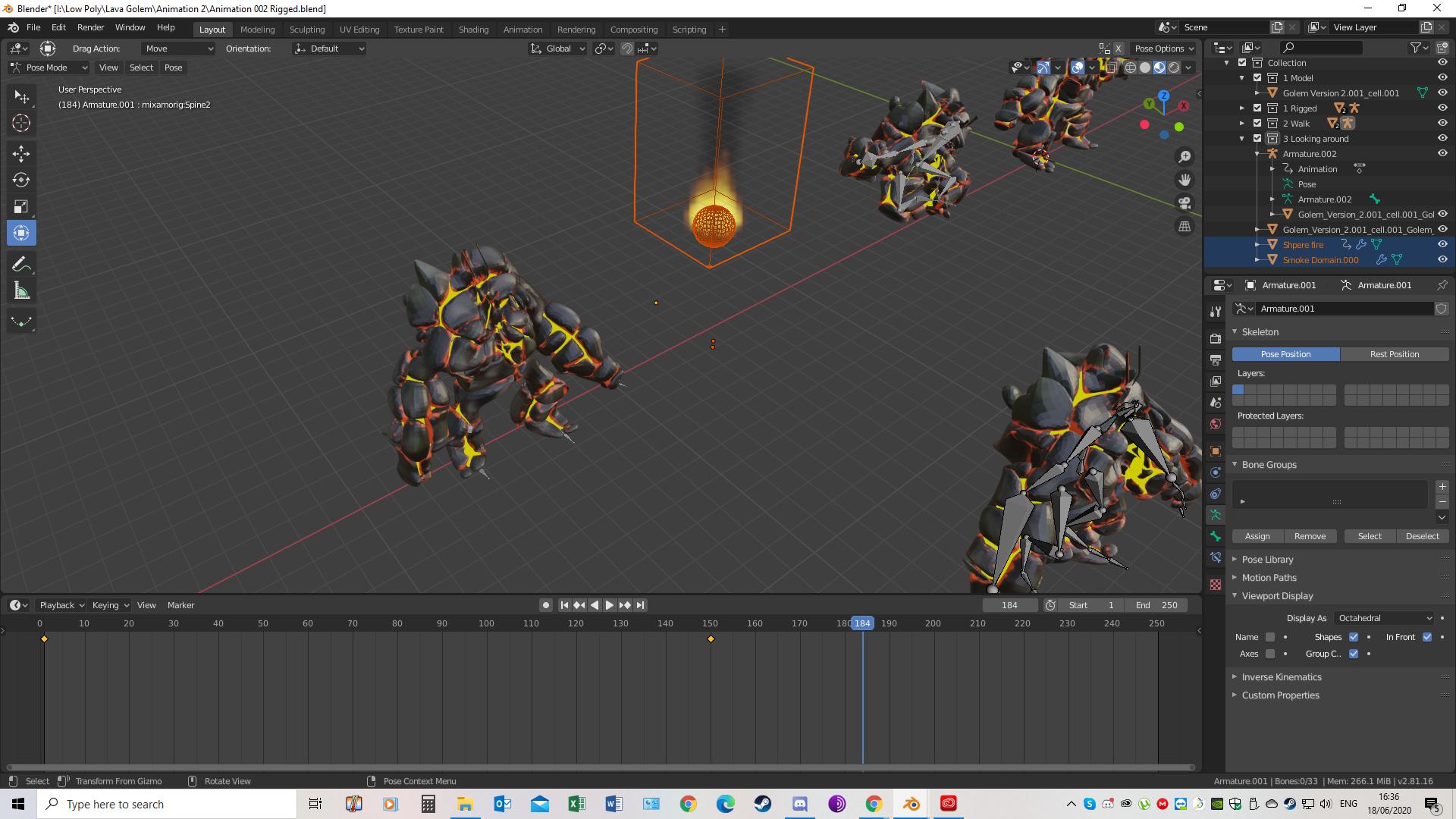Open the outliner filter icon
The height and width of the screenshot is (819, 1456).
click(1418, 48)
